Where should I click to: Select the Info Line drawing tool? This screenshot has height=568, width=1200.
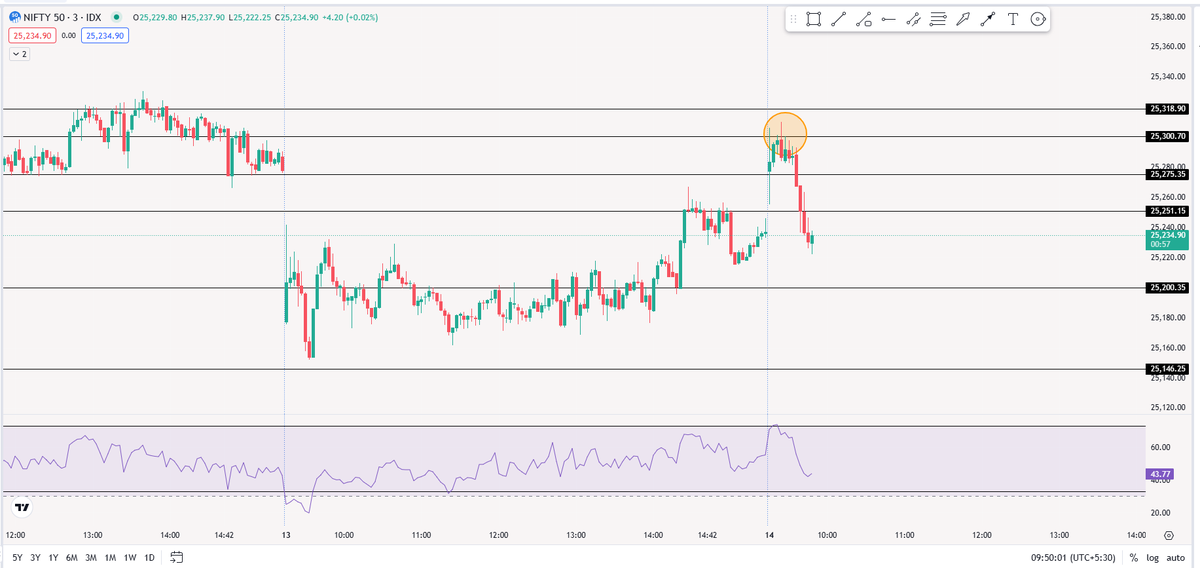(864, 18)
